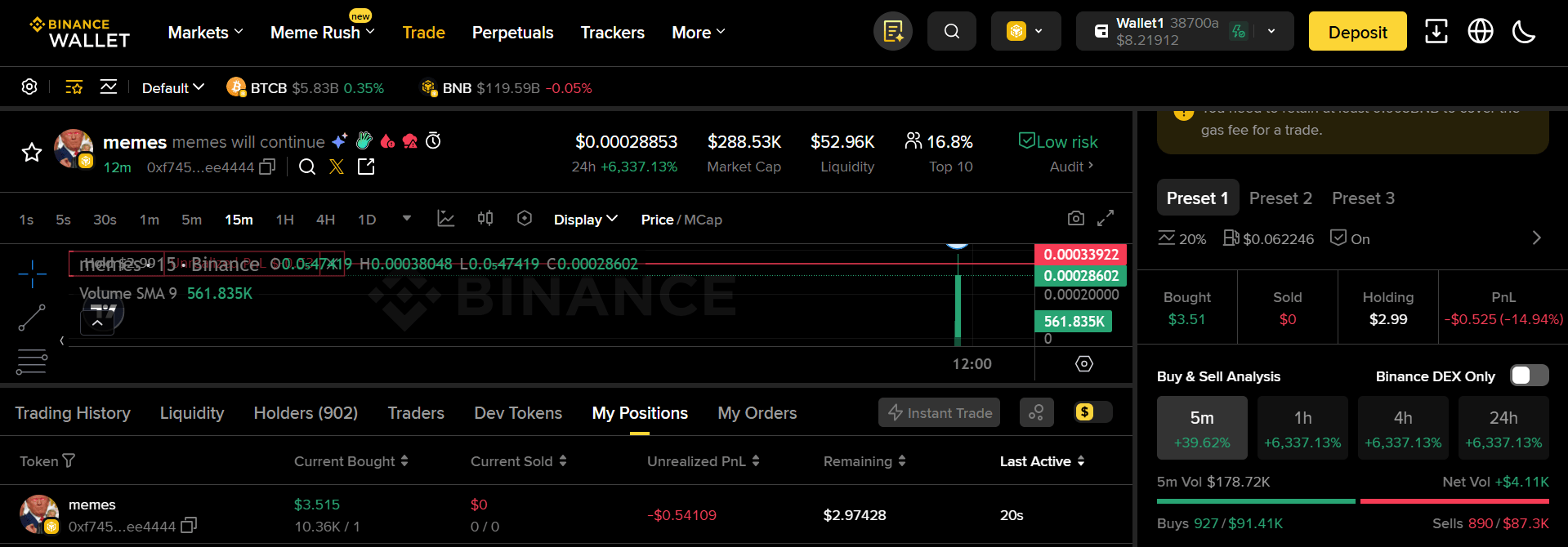Toggle the MEV protection On setting
This screenshot has width=1568, height=547.
point(1350,238)
